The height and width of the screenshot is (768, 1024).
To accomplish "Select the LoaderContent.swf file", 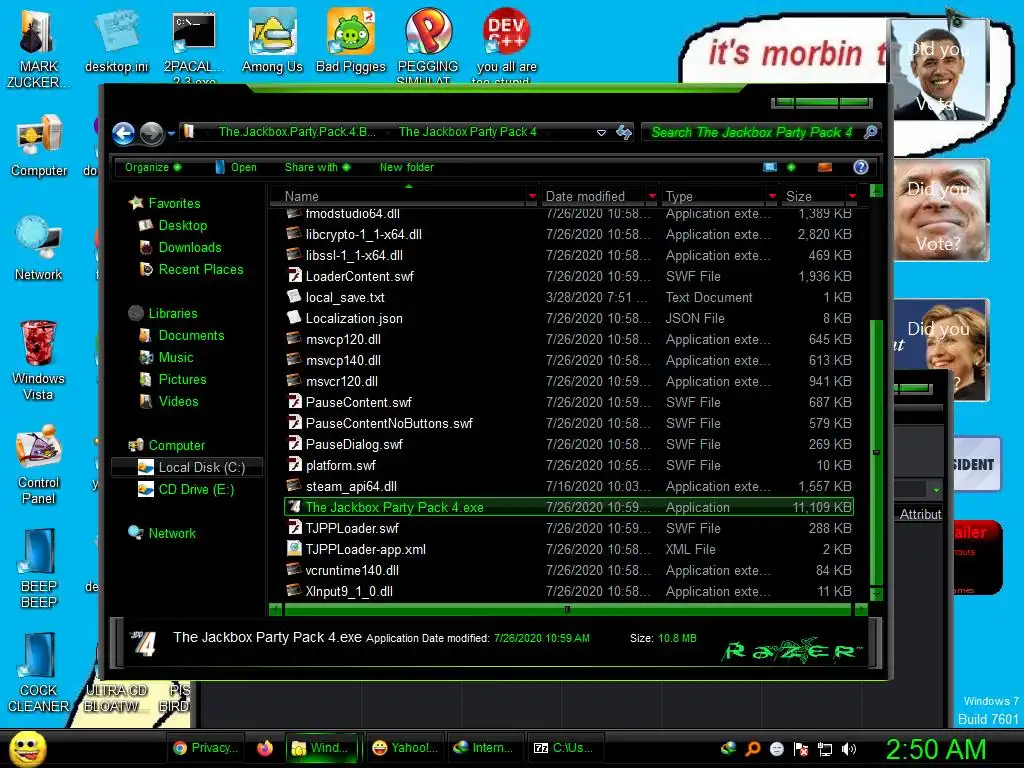I will click(x=569, y=276).
